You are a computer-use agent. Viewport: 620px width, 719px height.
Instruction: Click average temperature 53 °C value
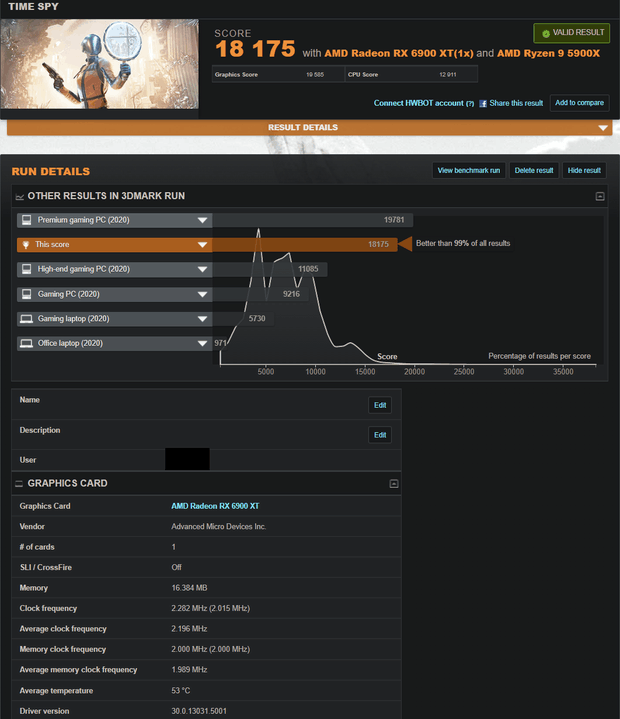point(181,691)
